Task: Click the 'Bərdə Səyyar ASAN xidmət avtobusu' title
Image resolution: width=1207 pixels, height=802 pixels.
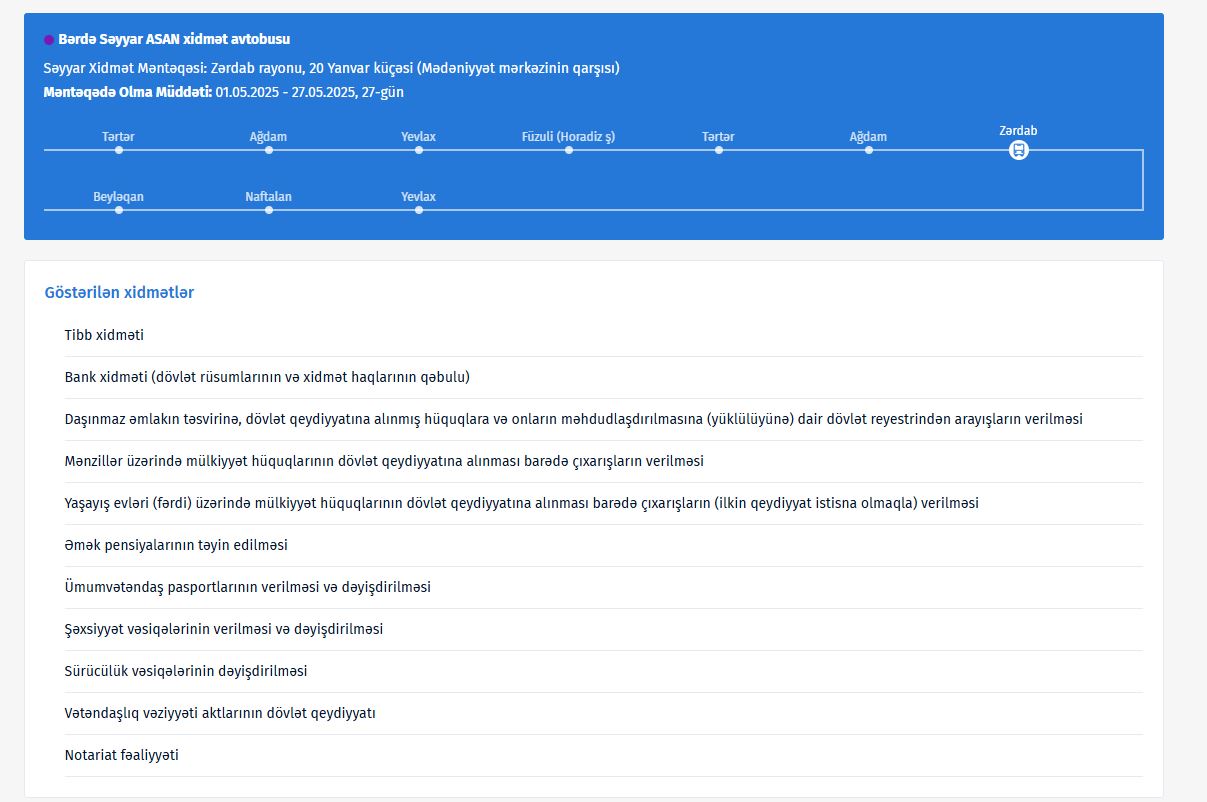Action: pyautogui.click(x=175, y=40)
